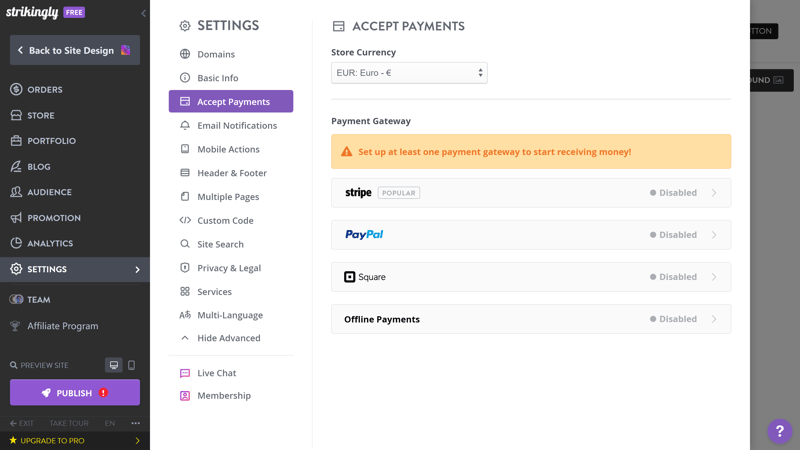This screenshot has width=800, height=450.
Task: Open the three-dots more options menu
Action: (135, 423)
